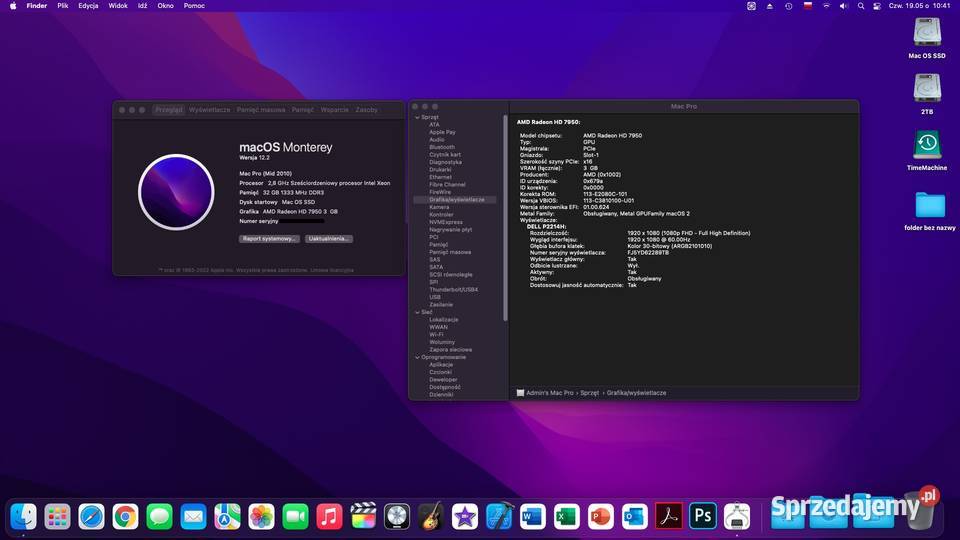Open FaceTime in the Dock
This screenshot has height=540, width=960.
click(x=295, y=517)
